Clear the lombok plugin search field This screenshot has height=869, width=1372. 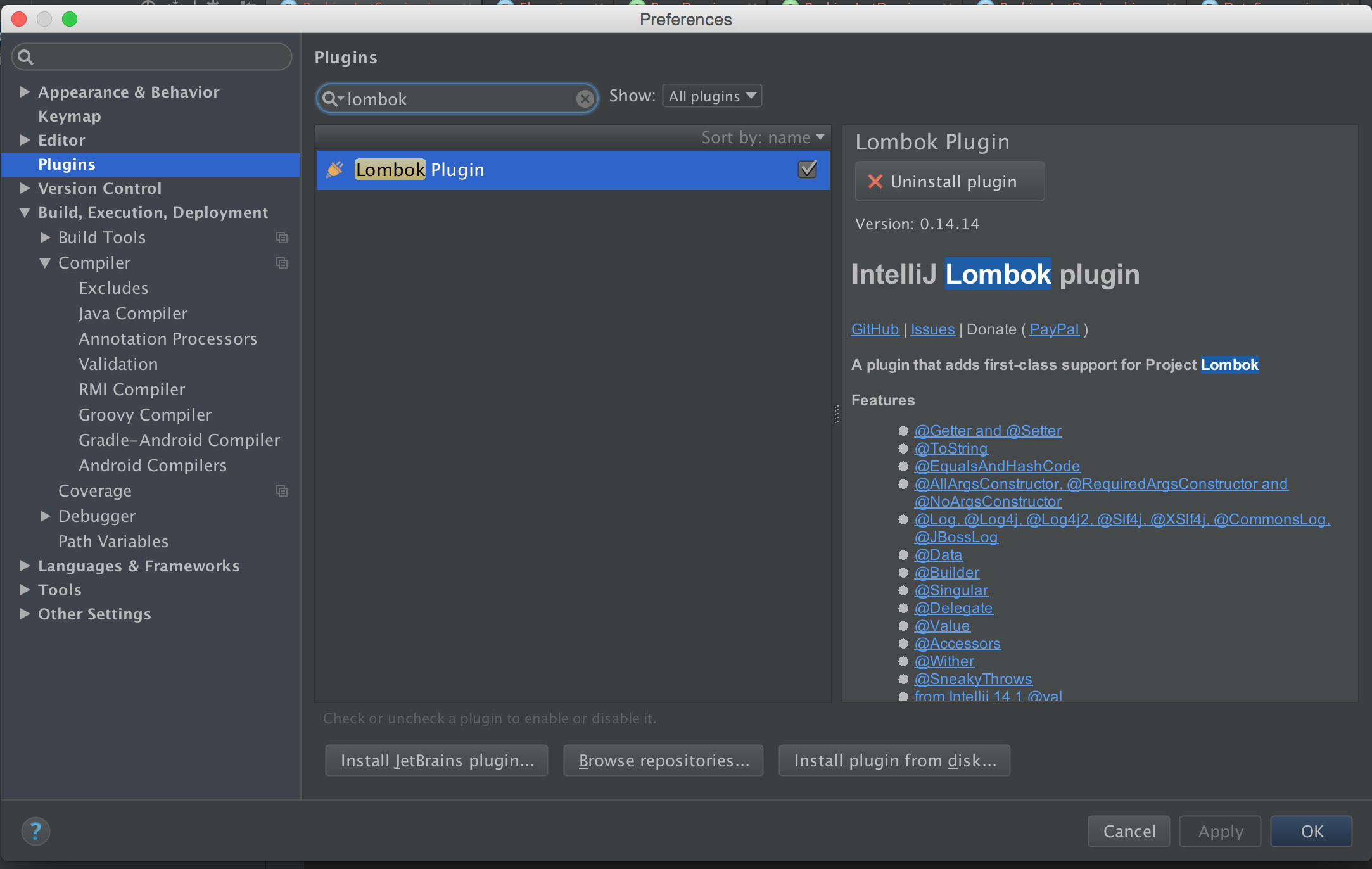tap(585, 99)
